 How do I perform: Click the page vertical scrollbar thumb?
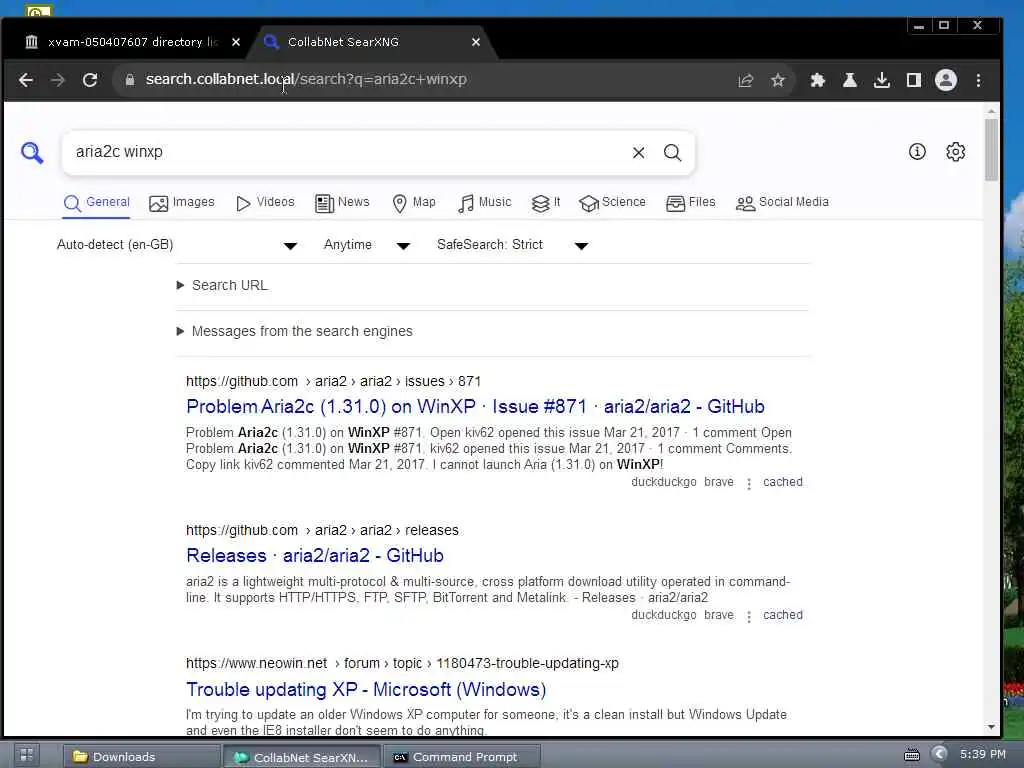991,150
